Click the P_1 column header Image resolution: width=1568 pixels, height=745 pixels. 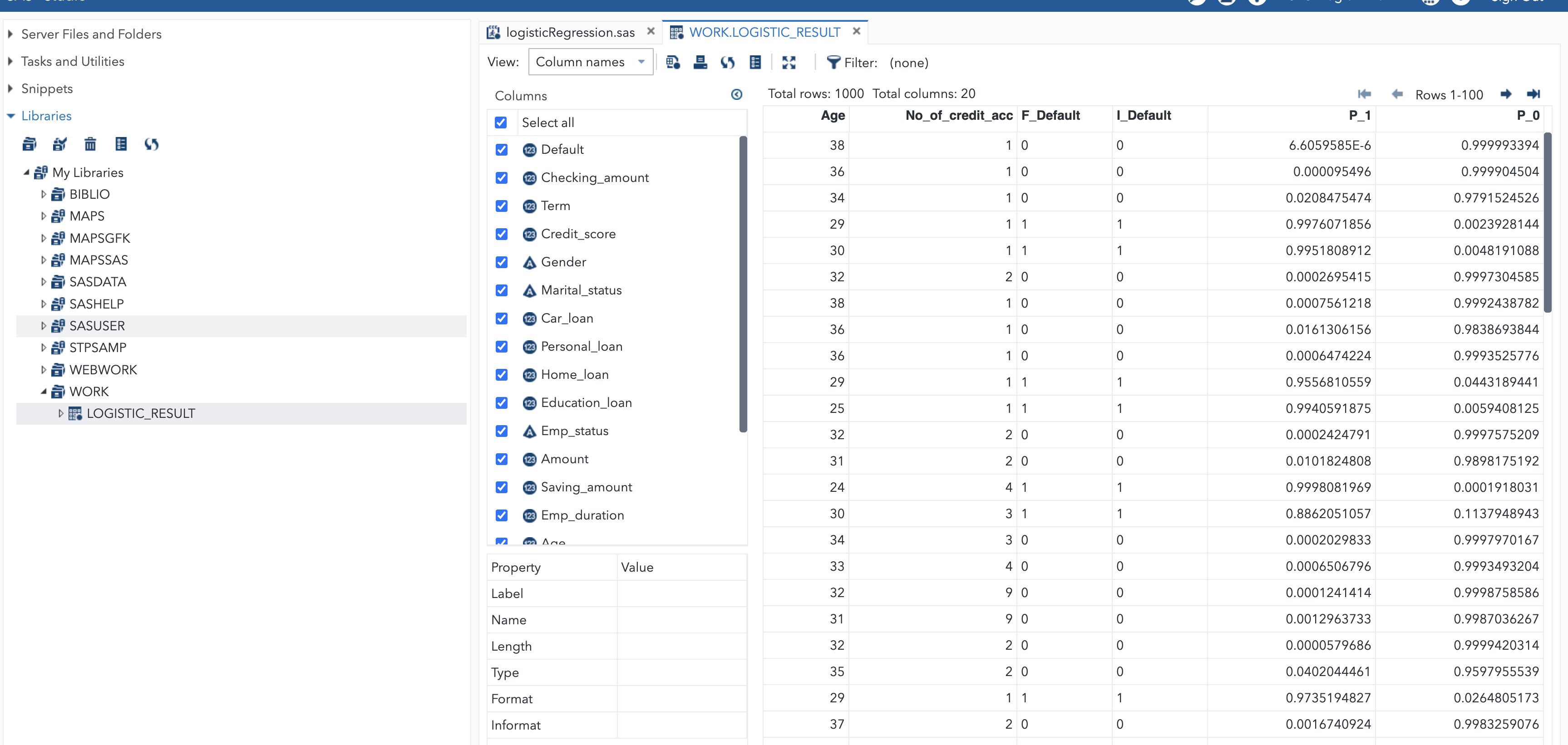tap(1292, 116)
